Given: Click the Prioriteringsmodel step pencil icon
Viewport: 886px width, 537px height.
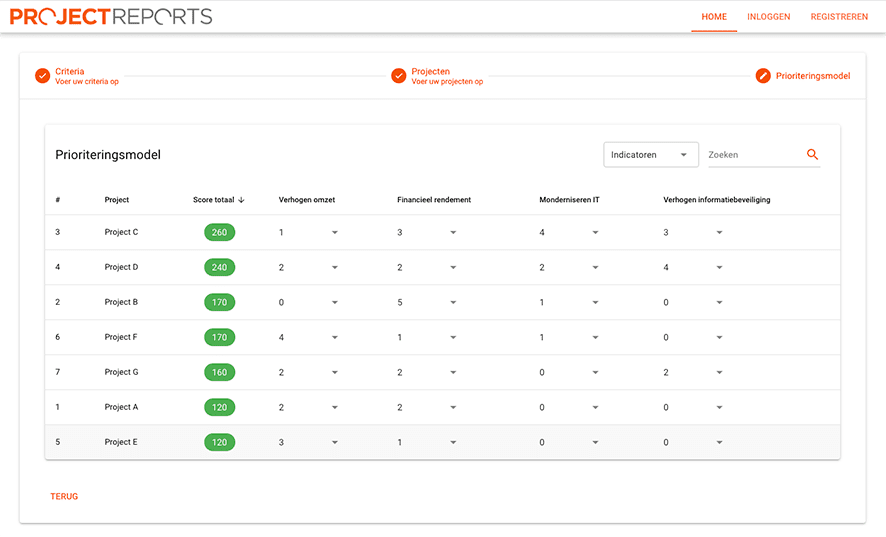Looking at the screenshot, I should tap(763, 76).
